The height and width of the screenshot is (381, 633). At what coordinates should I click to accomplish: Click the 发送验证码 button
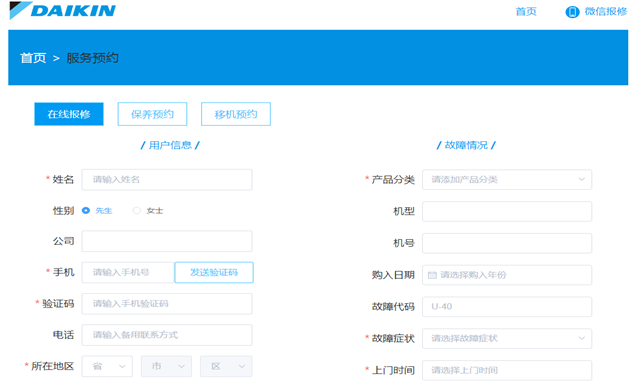coord(214,272)
